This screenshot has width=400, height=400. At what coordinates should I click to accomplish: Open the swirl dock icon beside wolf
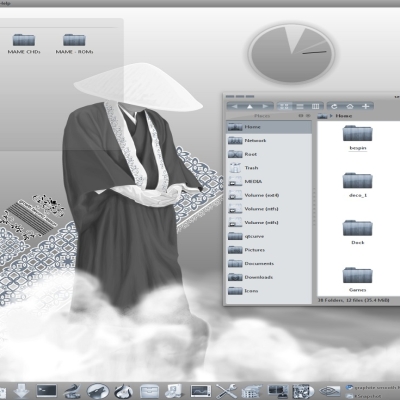click(124, 391)
